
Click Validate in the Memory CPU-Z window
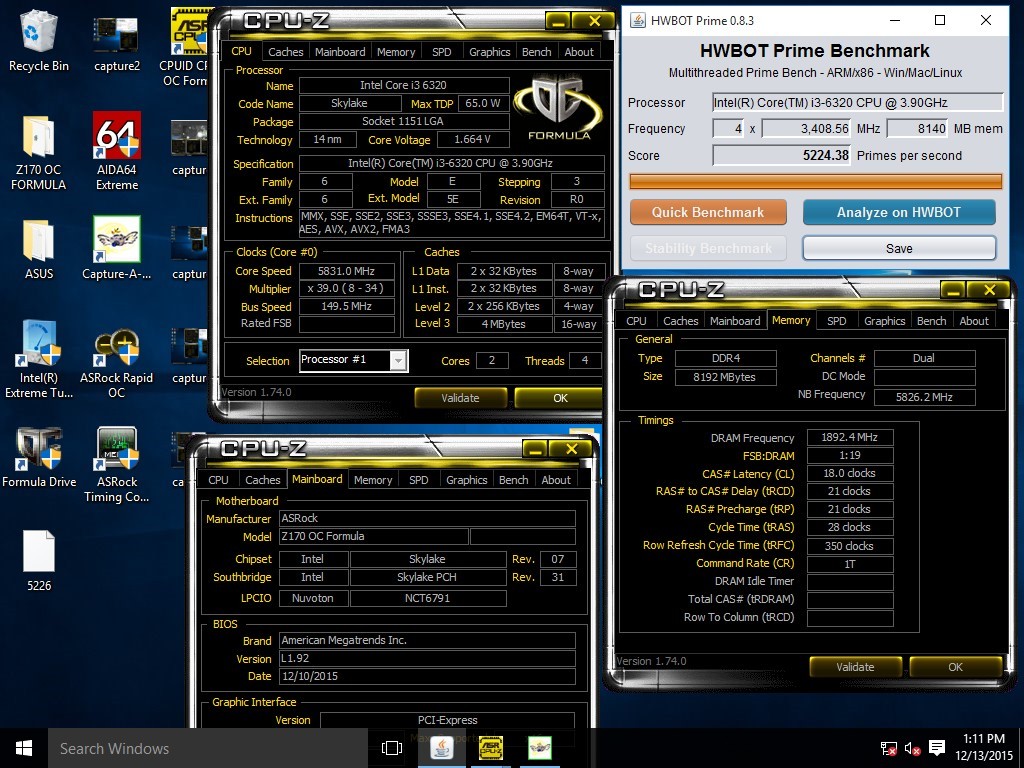pos(856,667)
